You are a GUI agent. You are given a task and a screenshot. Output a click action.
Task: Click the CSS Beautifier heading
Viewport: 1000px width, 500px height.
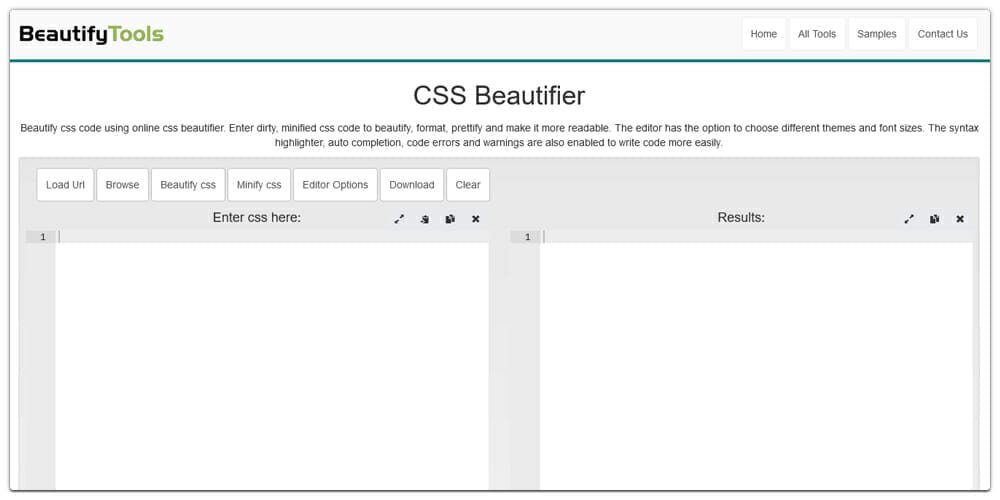(499, 96)
